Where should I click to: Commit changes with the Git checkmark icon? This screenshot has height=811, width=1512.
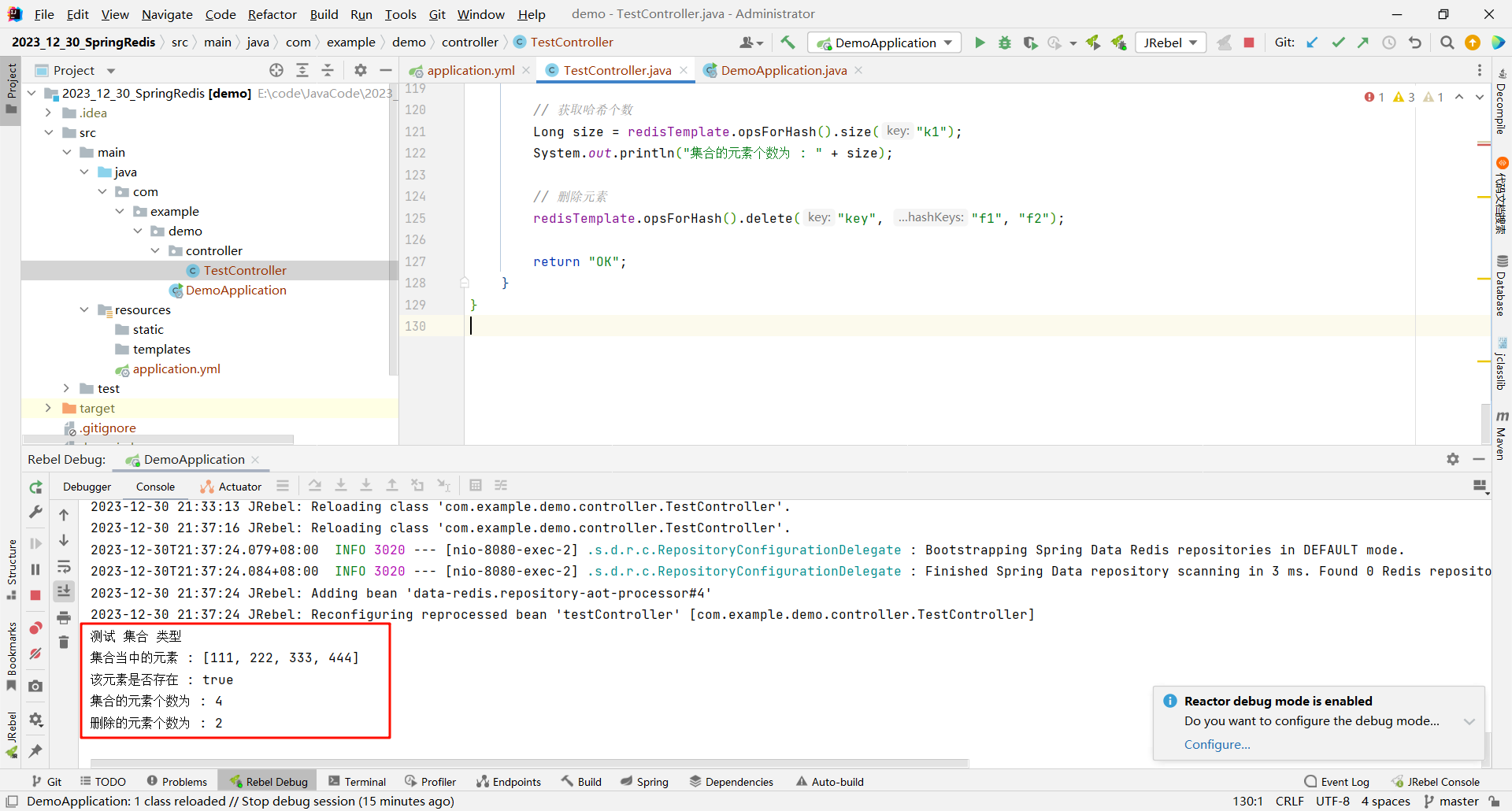(x=1338, y=43)
